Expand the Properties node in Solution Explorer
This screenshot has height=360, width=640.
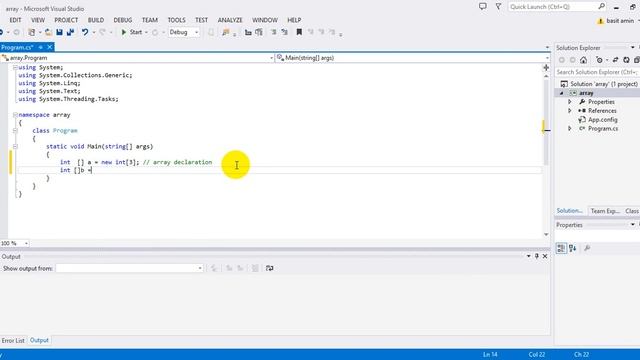click(570, 102)
